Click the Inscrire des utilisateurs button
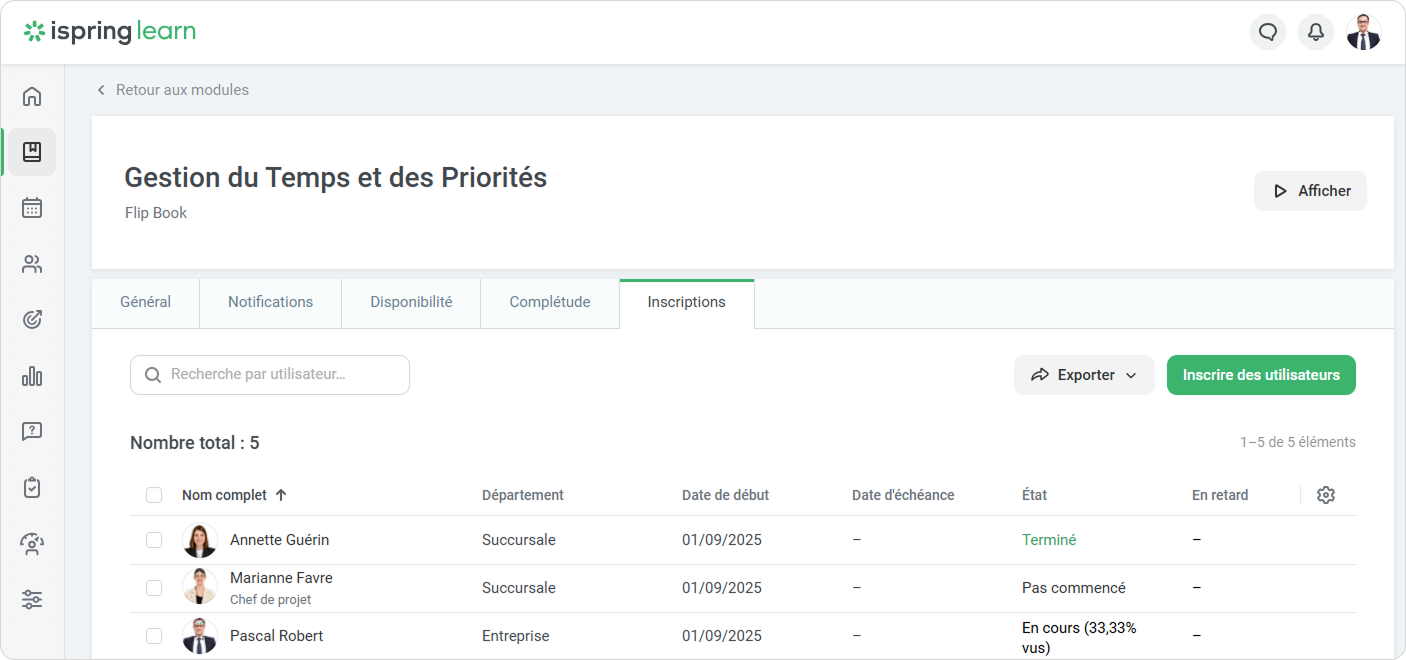Image resolution: width=1406 pixels, height=660 pixels. [x=1261, y=375]
